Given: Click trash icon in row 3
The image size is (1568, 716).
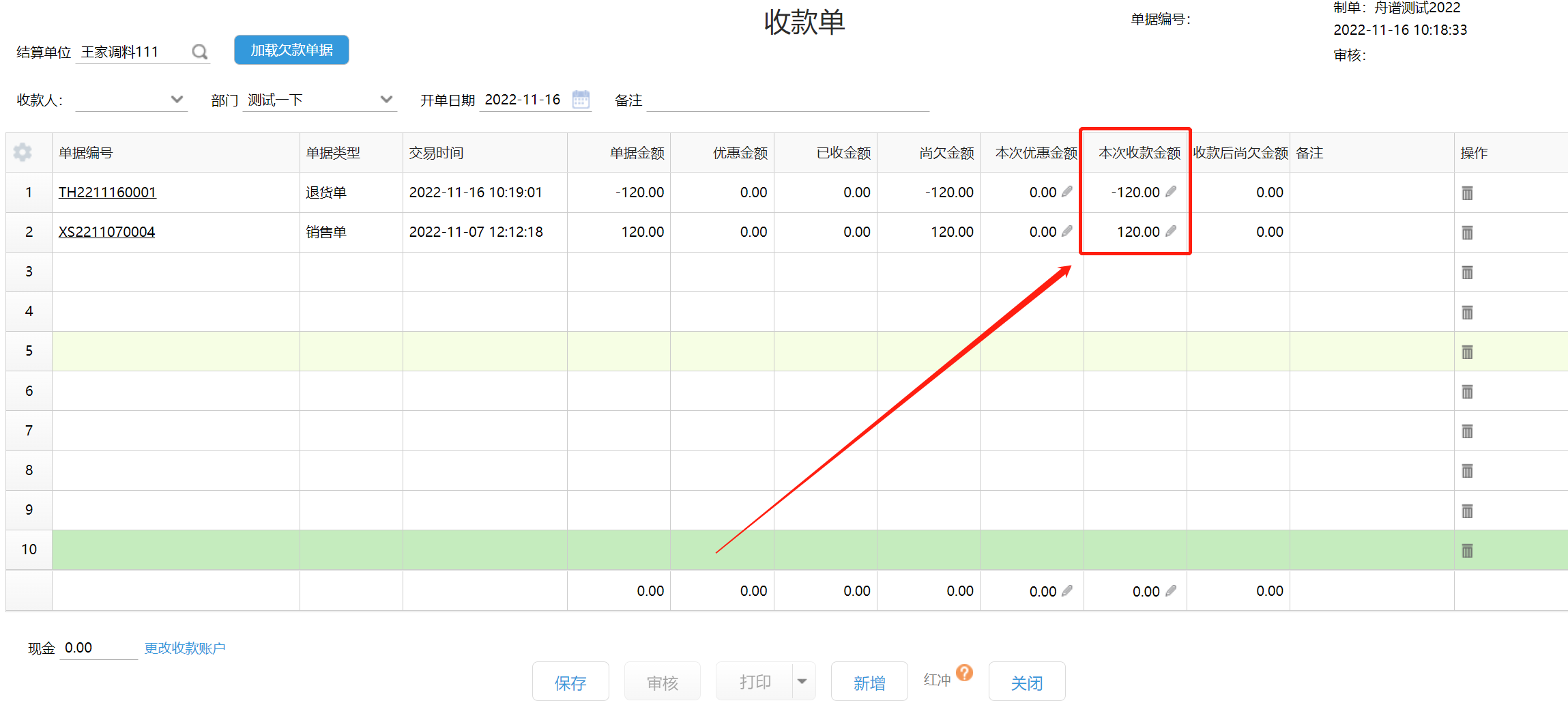Looking at the screenshot, I should pyautogui.click(x=1467, y=272).
